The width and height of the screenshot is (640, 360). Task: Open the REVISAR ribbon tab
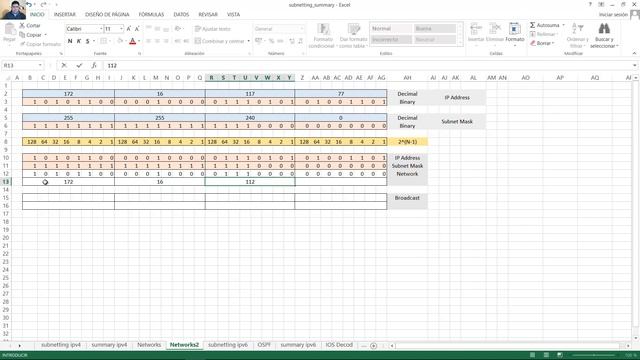click(208, 14)
